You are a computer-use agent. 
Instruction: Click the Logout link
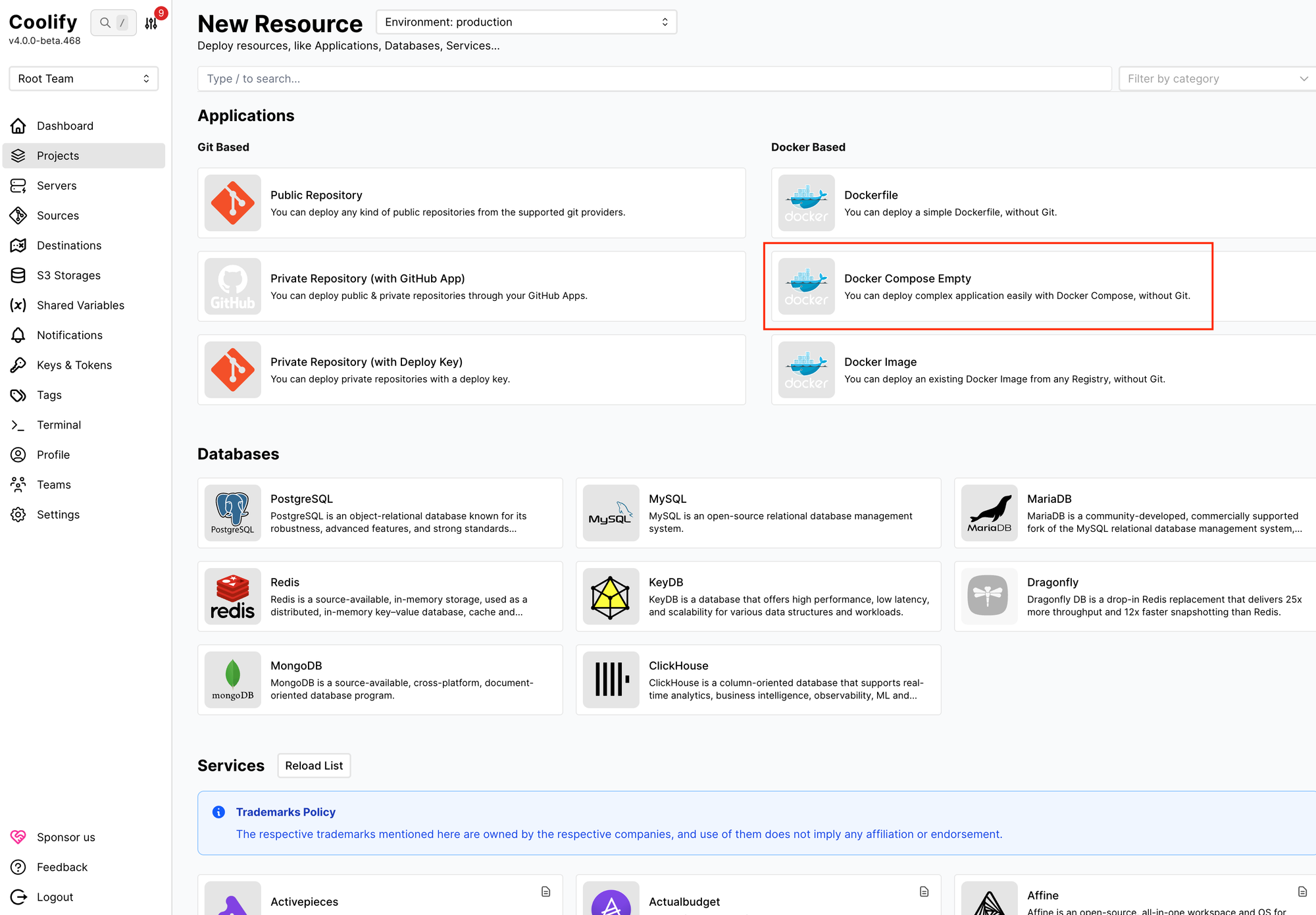pos(55,897)
